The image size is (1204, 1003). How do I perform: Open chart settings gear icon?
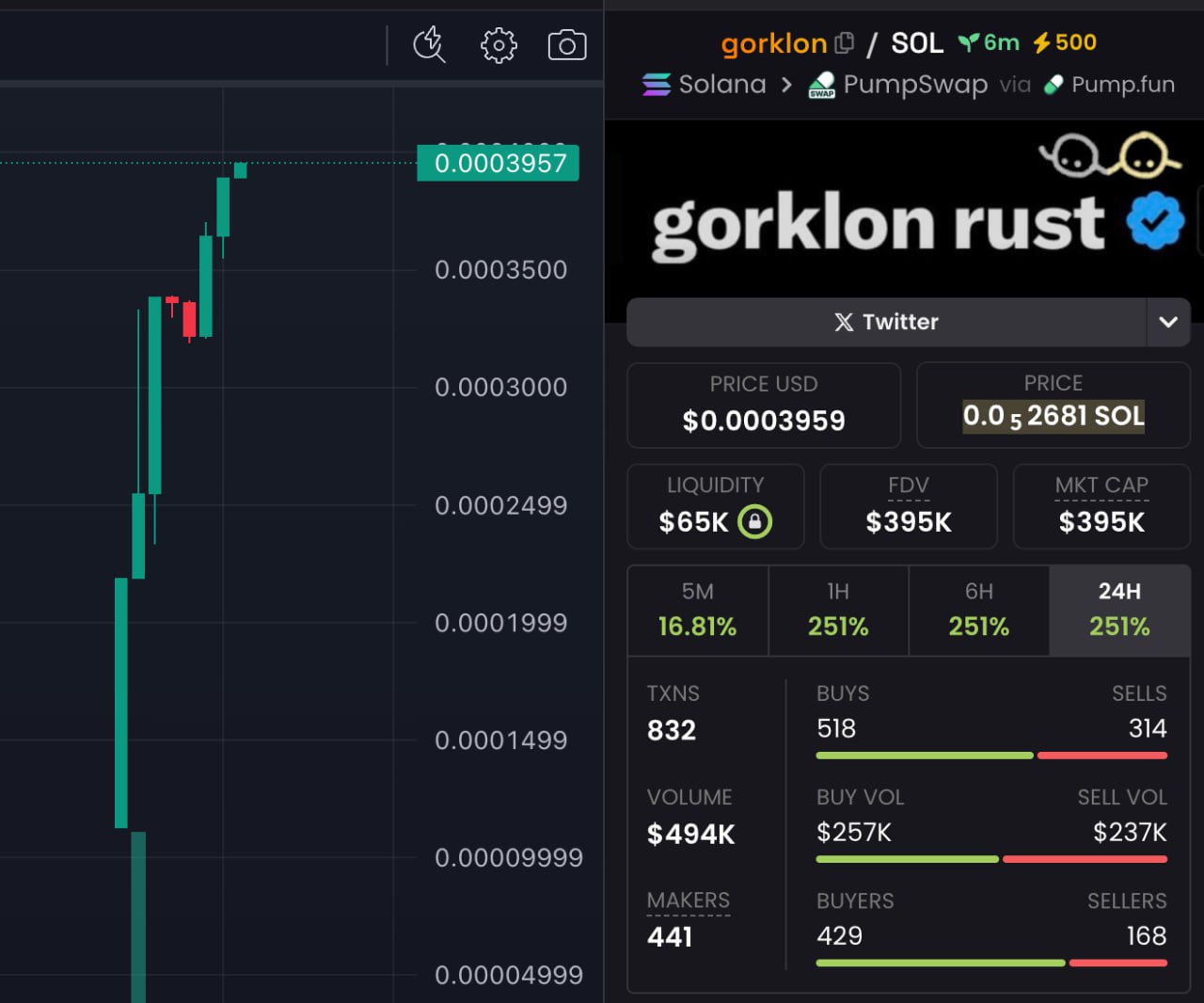499,45
